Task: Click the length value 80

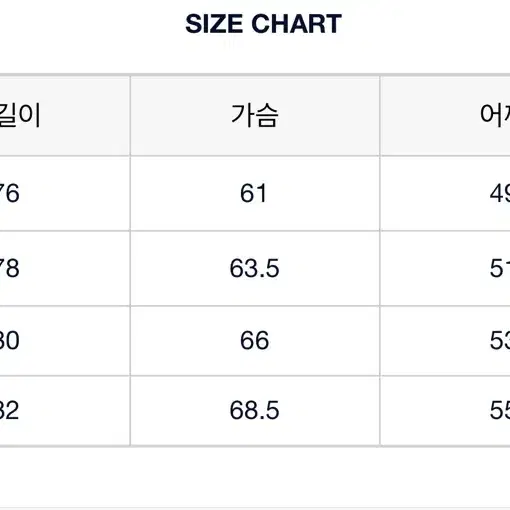Action: (x=10, y=340)
